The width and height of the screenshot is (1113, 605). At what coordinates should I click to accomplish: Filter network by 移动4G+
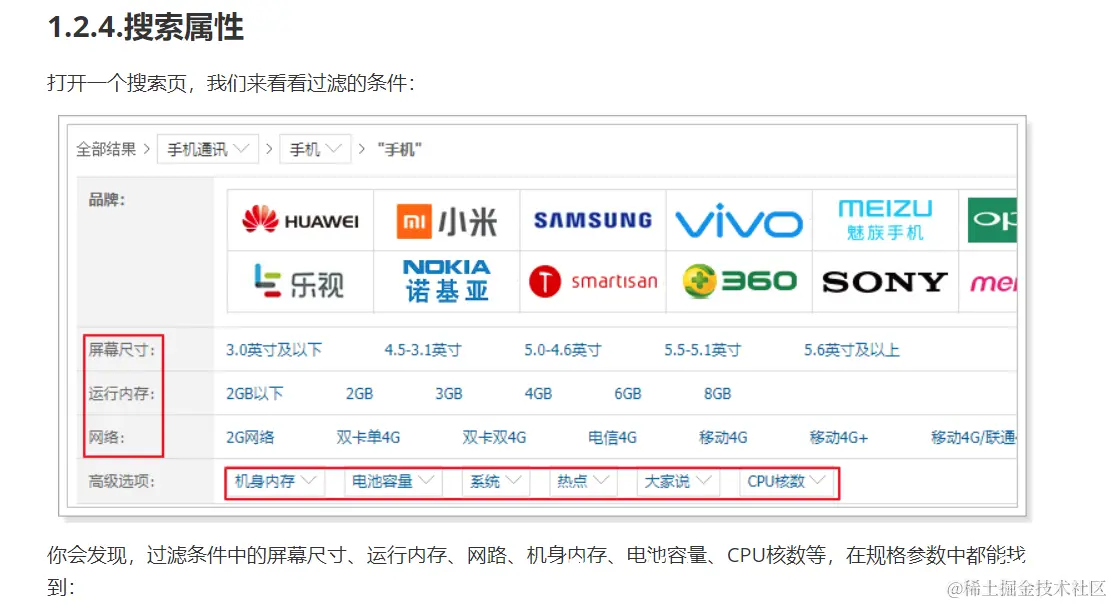coord(838,437)
